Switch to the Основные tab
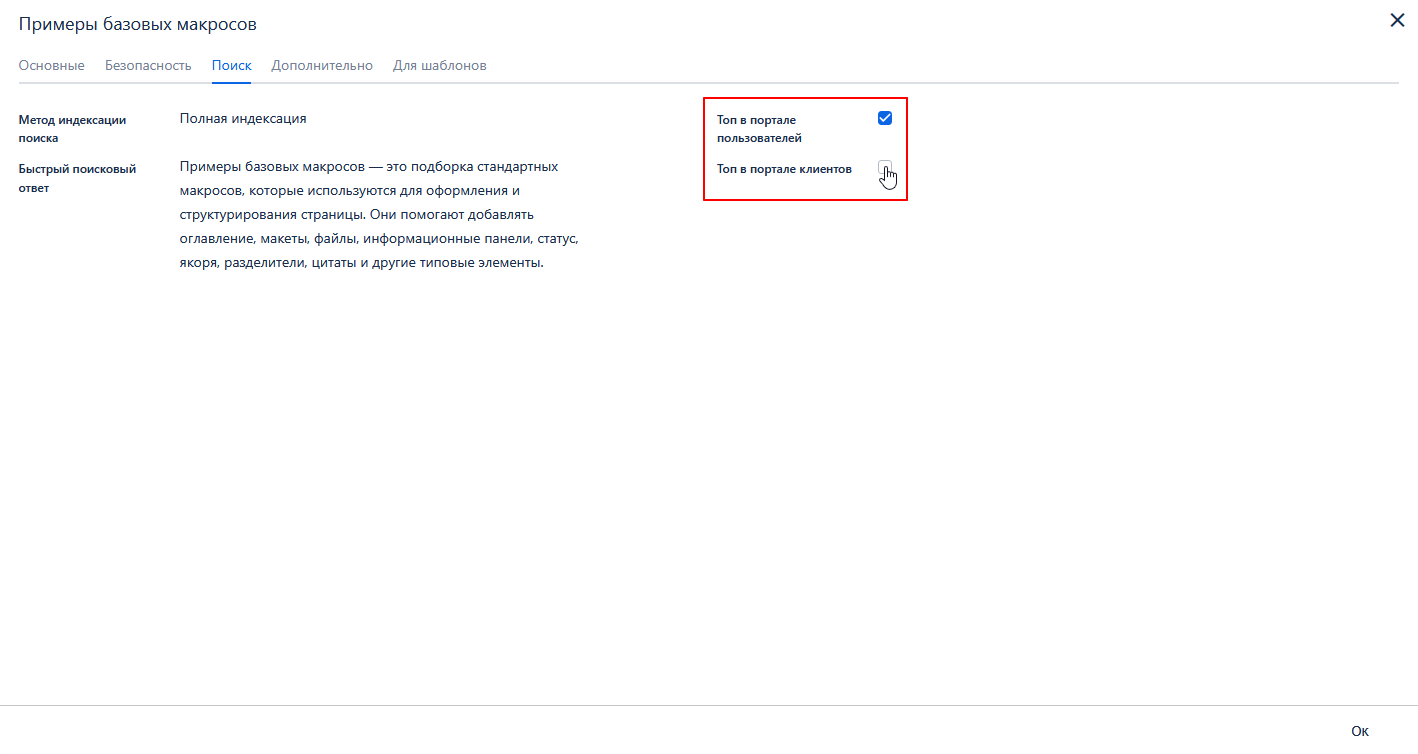 tap(51, 66)
